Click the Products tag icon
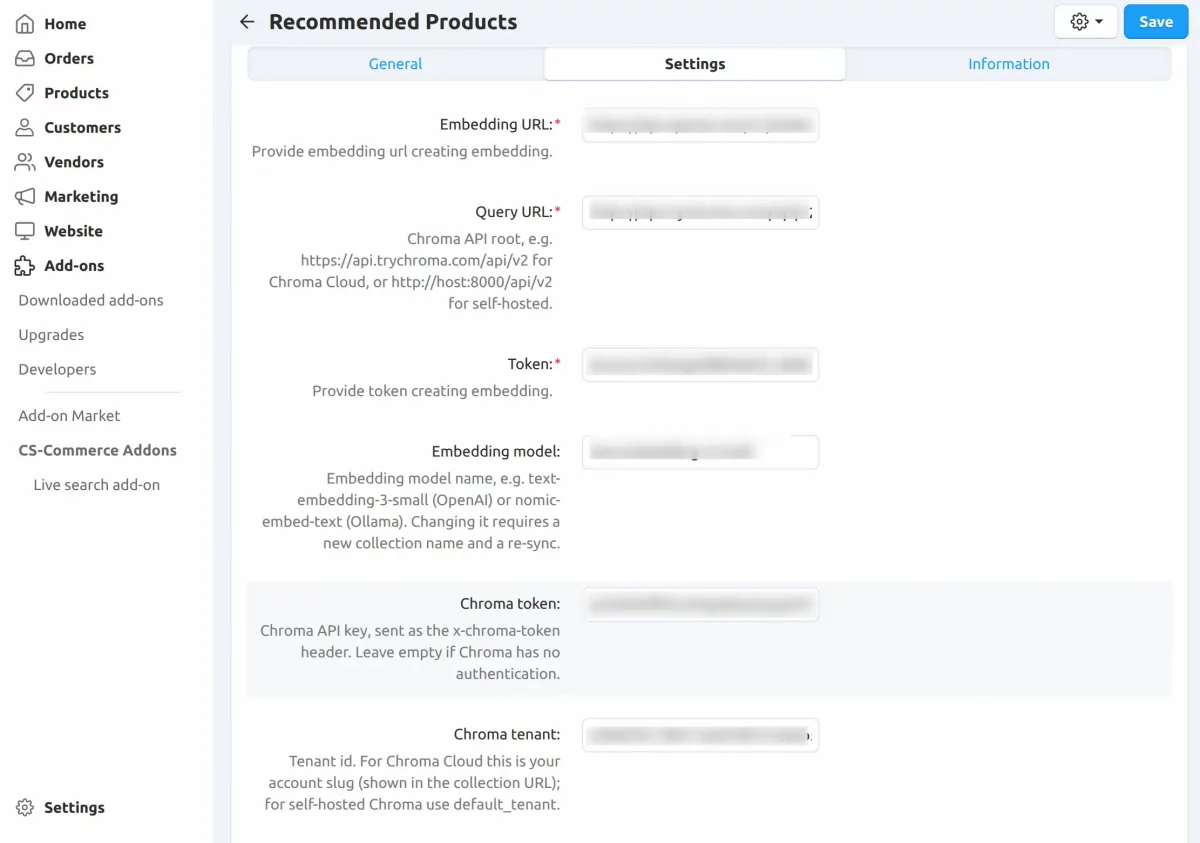Image resolution: width=1200 pixels, height=843 pixels. tap(25, 93)
